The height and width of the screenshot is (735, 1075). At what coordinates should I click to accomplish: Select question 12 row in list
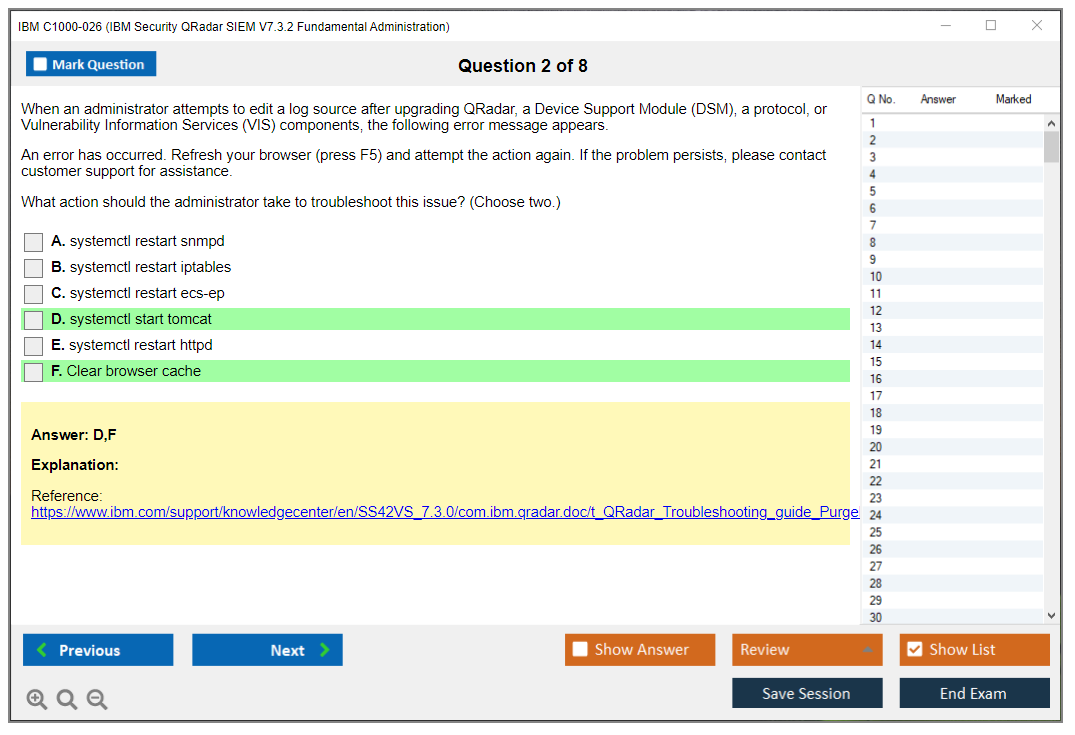pyautogui.click(x=950, y=311)
